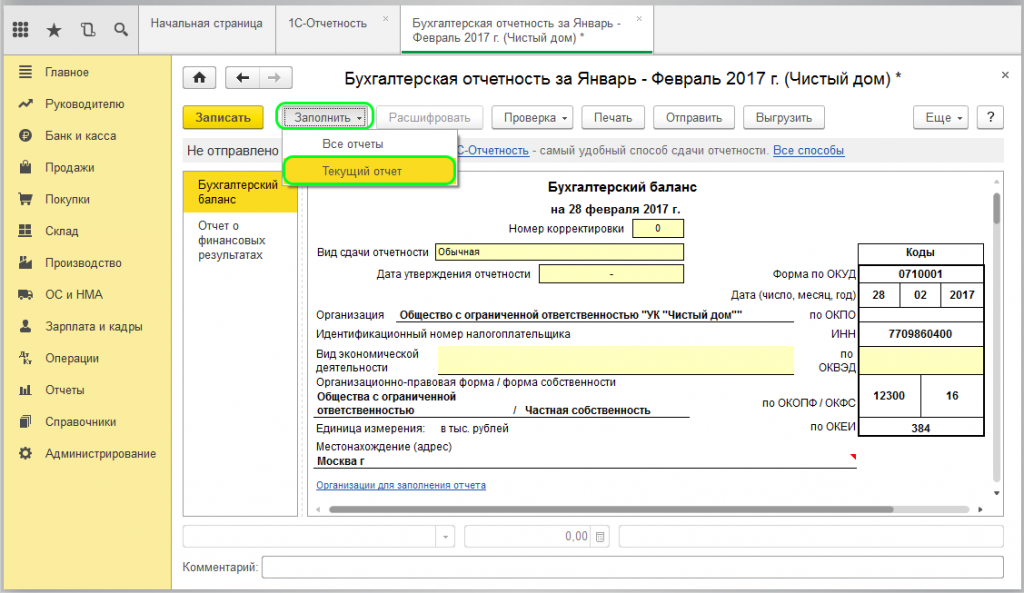Click the Отправить button
The height and width of the screenshot is (593, 1024).
coord(694,118)
